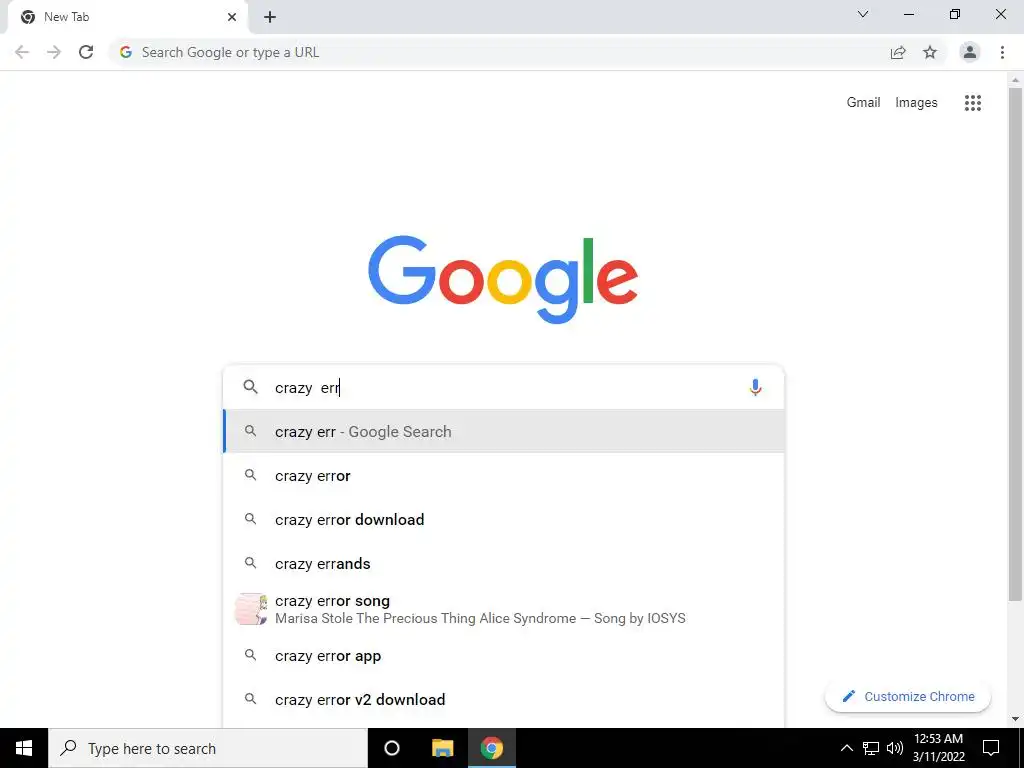Click the browser forward arrow
The image size is (1024, 768).
[54, 52]
